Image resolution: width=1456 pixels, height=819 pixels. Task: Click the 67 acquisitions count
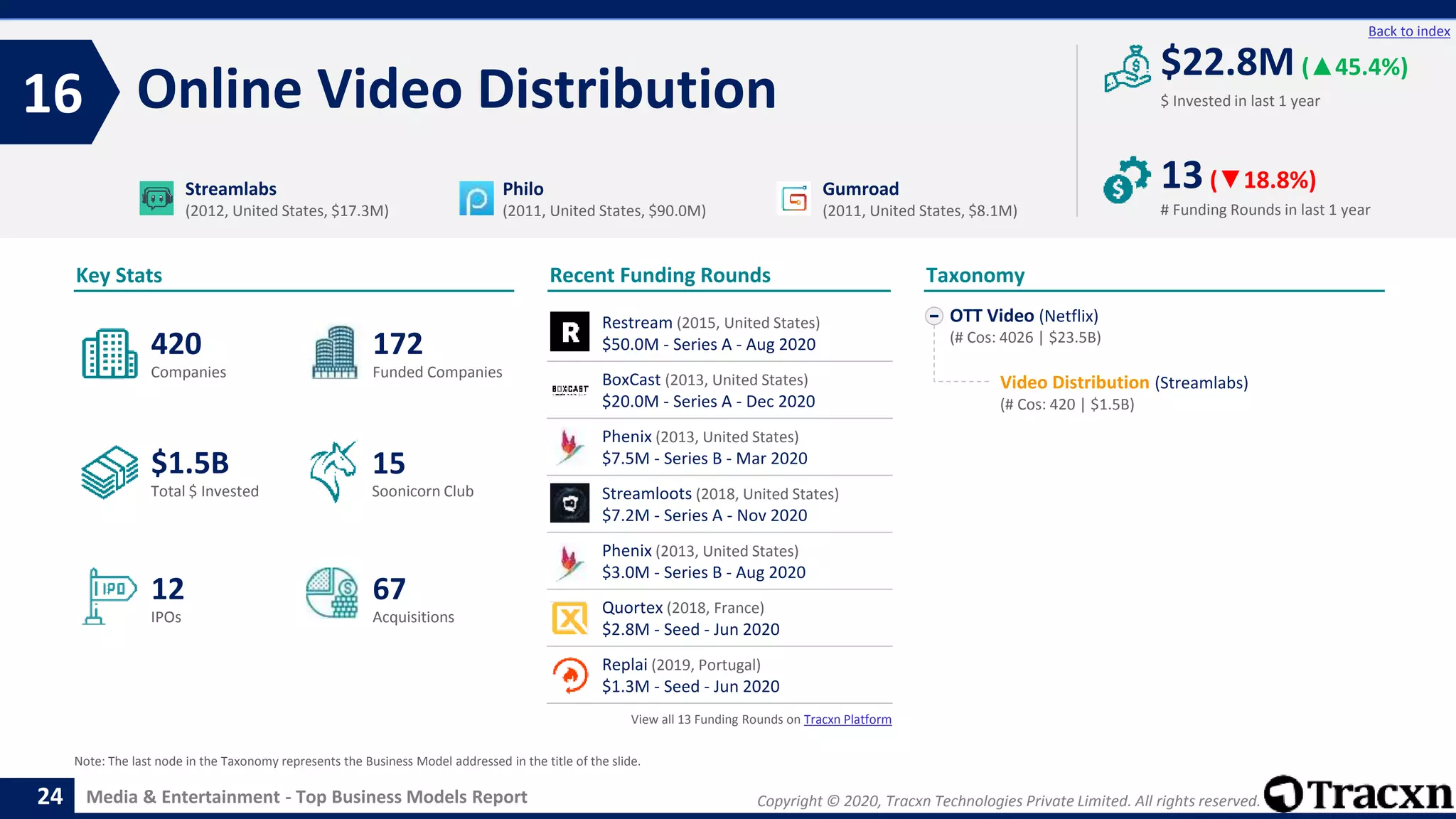(x=389, y=589)
